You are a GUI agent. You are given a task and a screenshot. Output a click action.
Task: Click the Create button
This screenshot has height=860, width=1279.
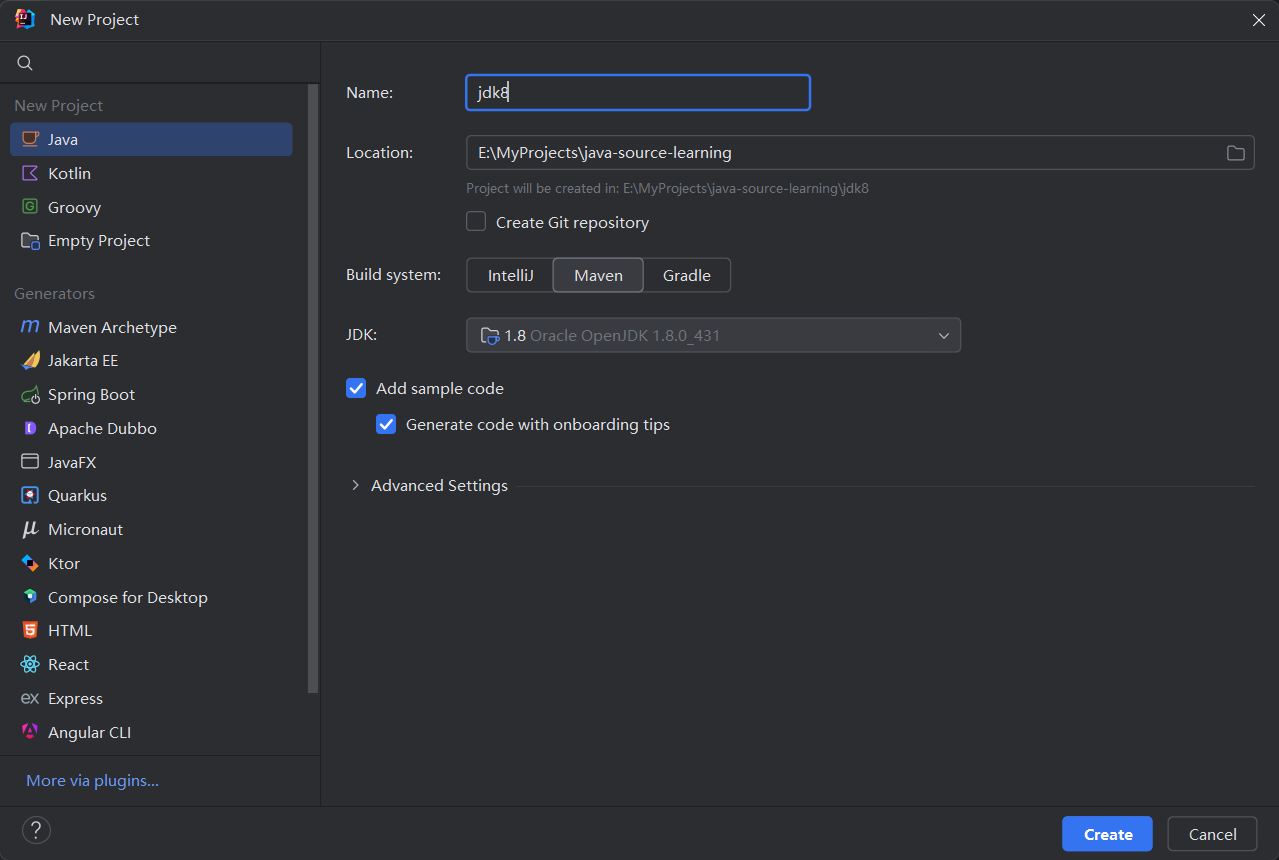click(1107, 834)
